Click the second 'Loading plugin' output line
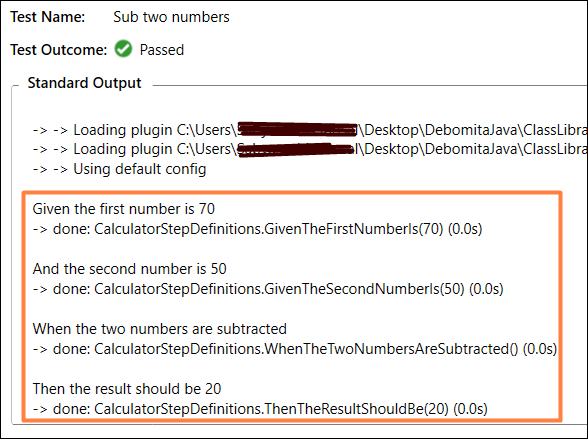 point(310,149)
